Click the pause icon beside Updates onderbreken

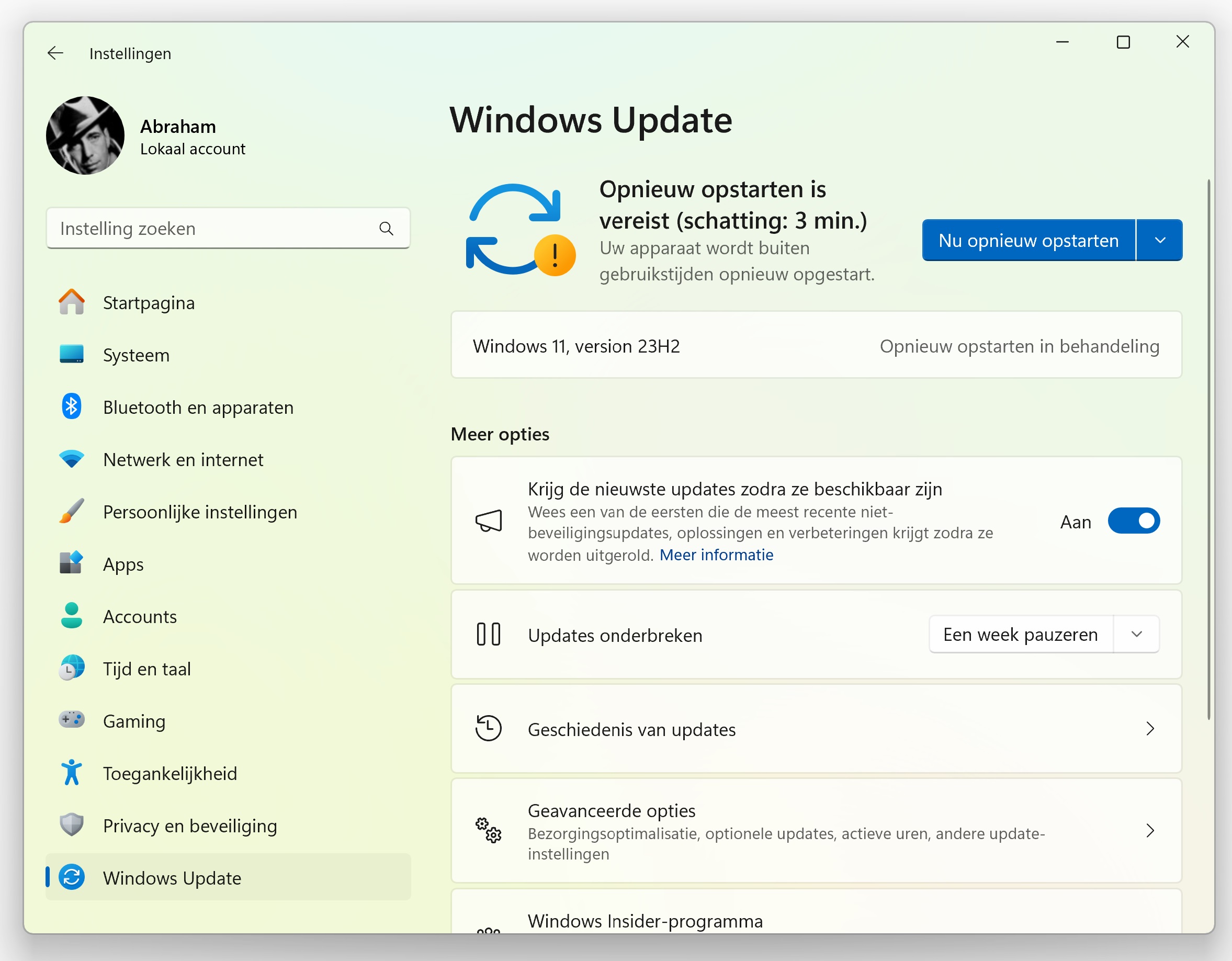(x=489, y=635)
